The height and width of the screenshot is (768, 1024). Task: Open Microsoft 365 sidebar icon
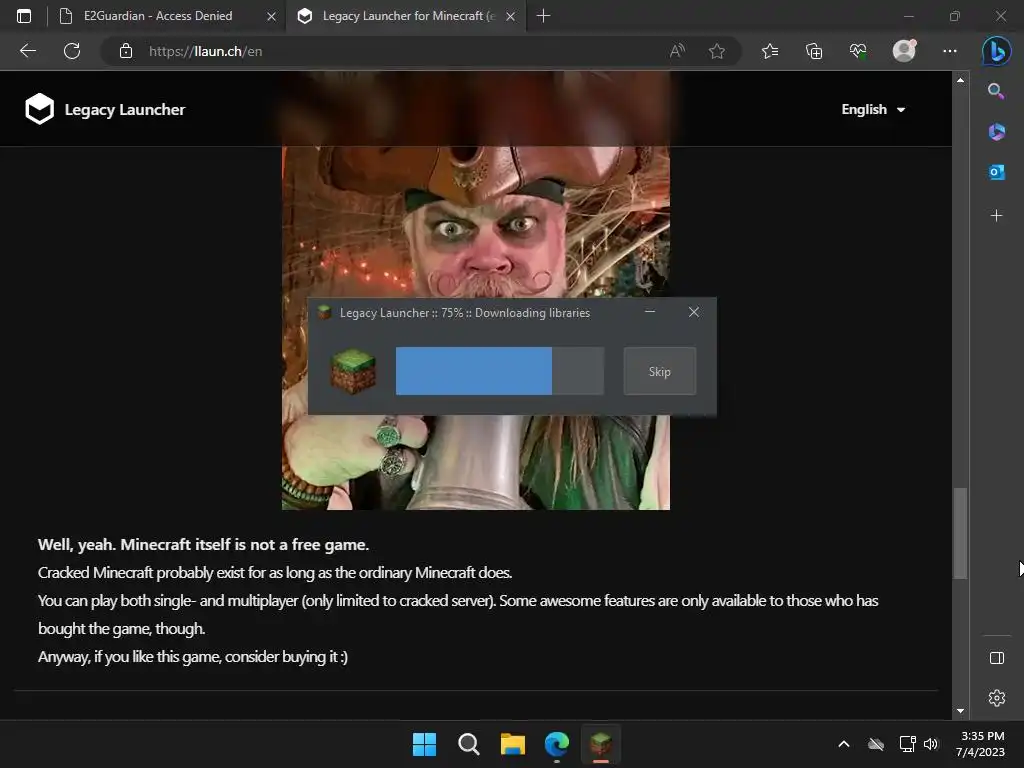click(x=997, y=132)
